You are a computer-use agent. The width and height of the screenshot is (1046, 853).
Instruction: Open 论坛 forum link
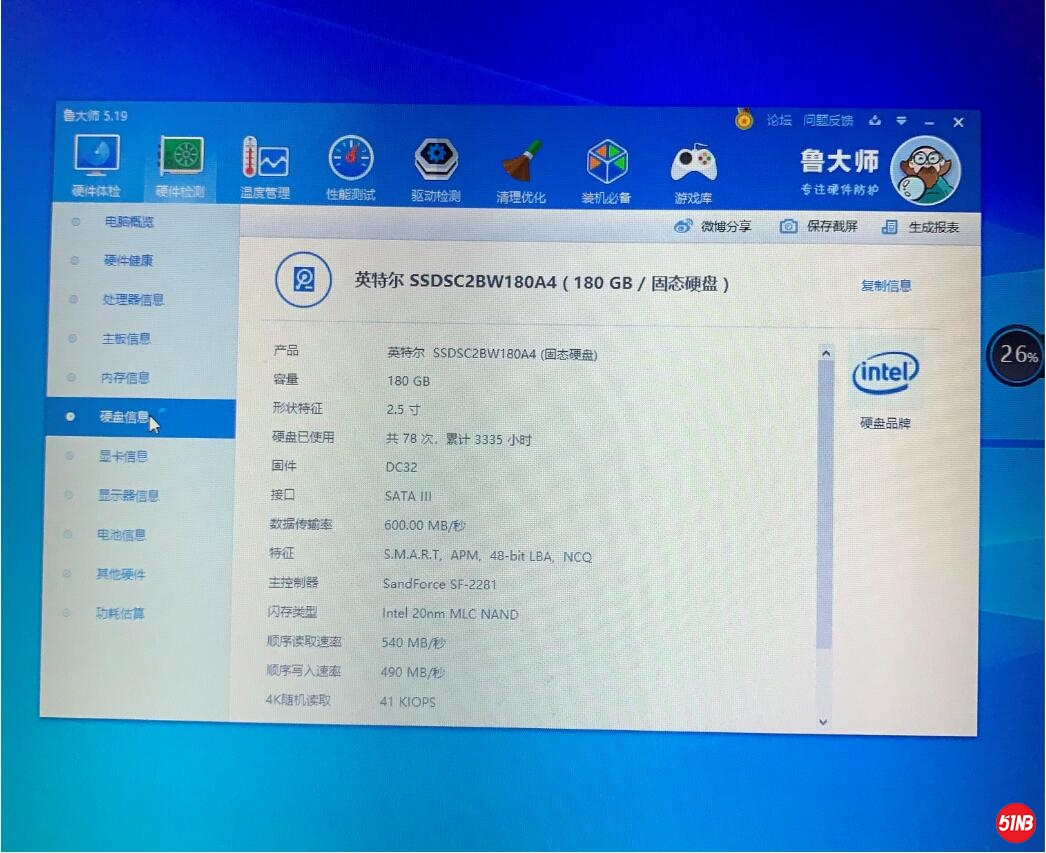[x=778, y=120]
